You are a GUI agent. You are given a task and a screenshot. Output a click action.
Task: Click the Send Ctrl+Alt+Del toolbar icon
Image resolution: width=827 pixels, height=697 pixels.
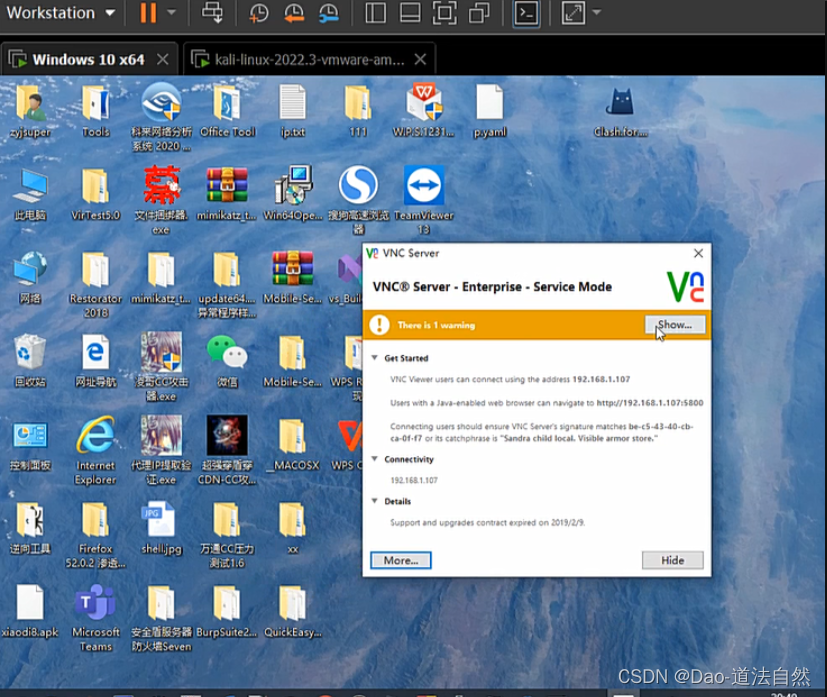(x=212, y=13)
